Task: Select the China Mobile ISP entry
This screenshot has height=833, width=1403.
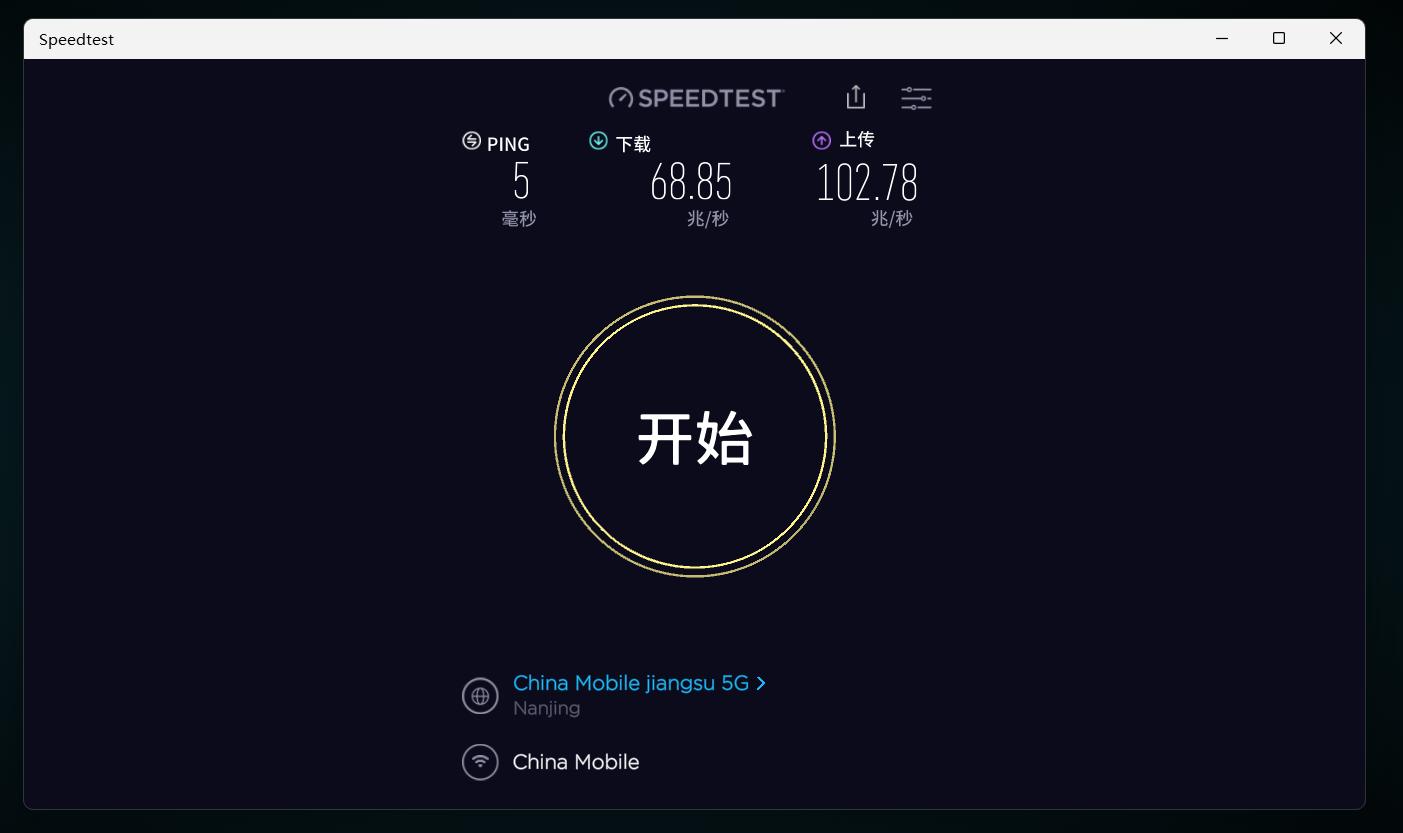Action: (576, 761)
